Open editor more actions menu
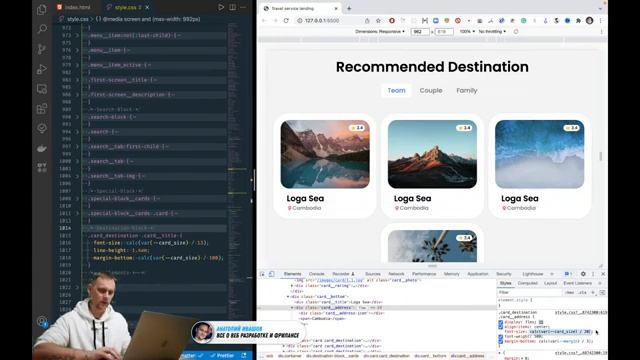640x360 pixels. [x=243, y=7]
